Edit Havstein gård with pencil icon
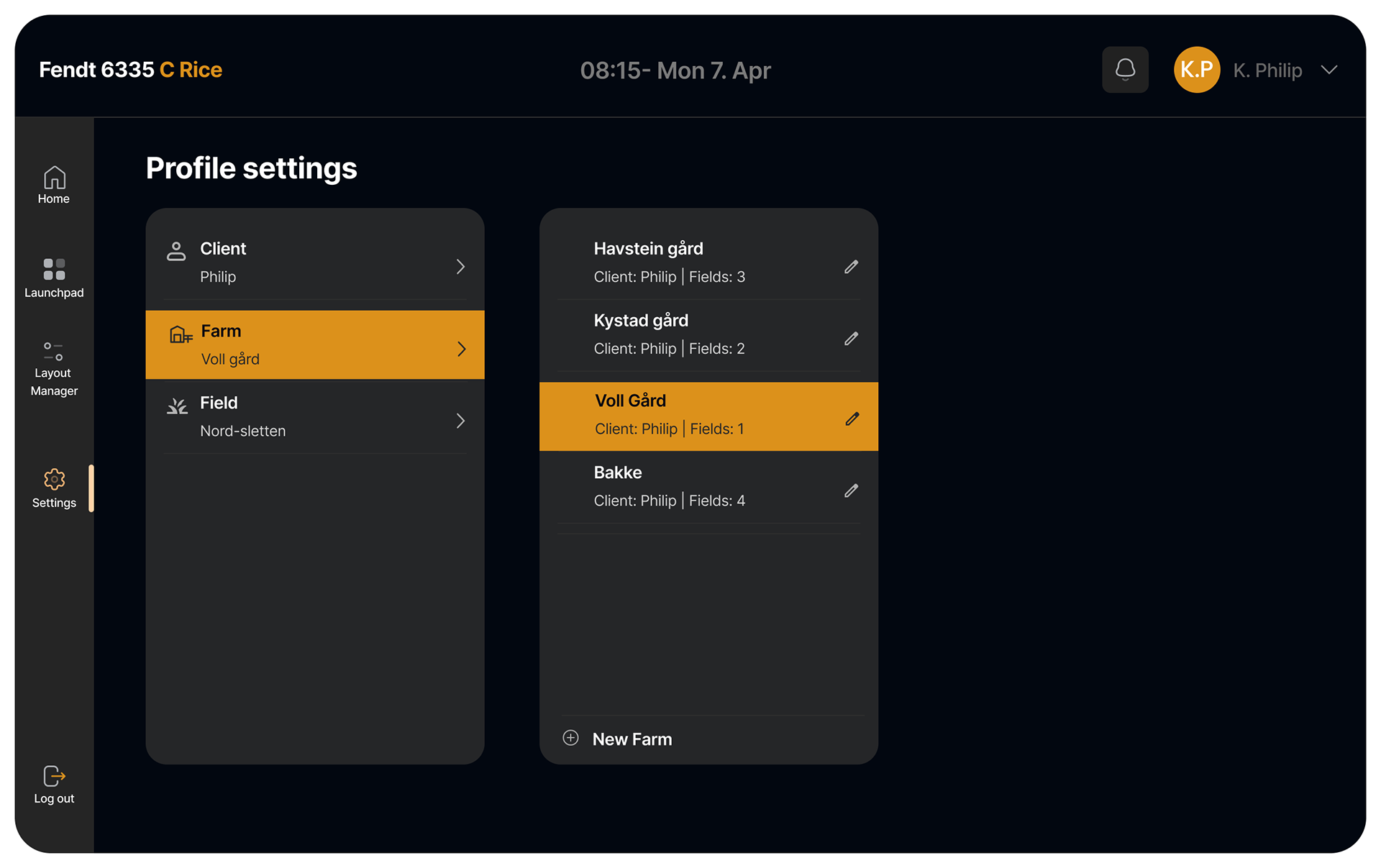Image resolution: width=1381 pixels, height=868 pixels. point(851,267)
